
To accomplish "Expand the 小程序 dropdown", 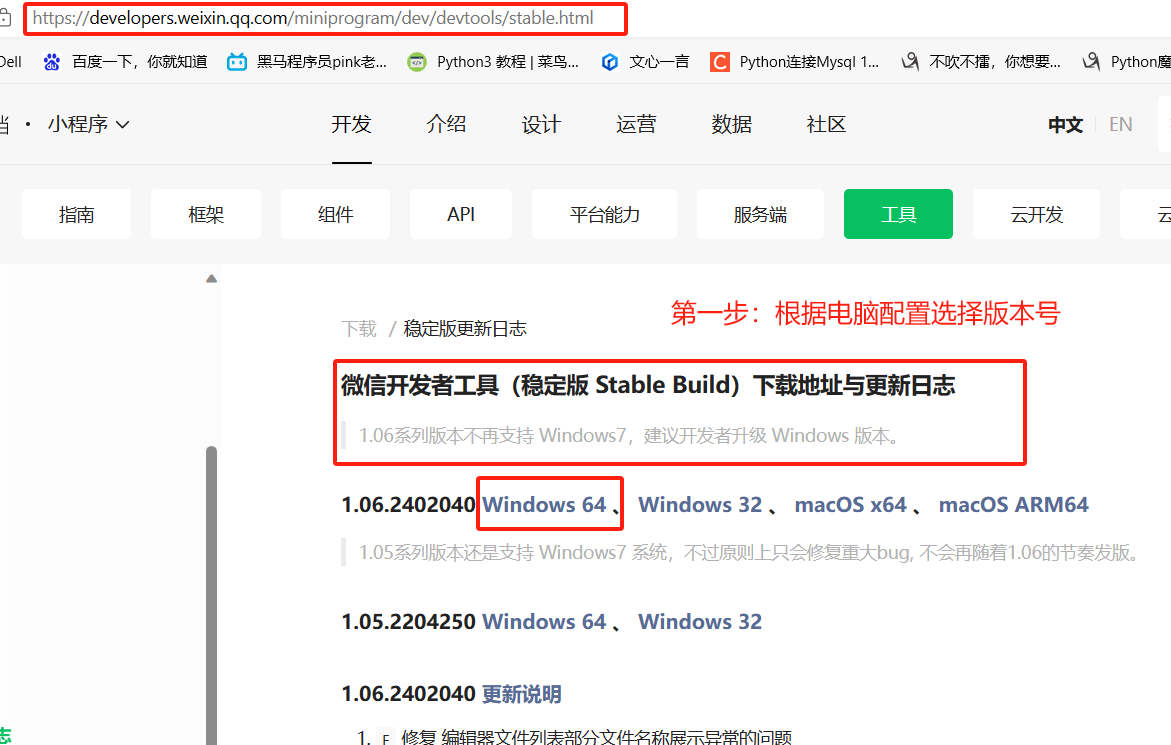I will coord(88,124).
